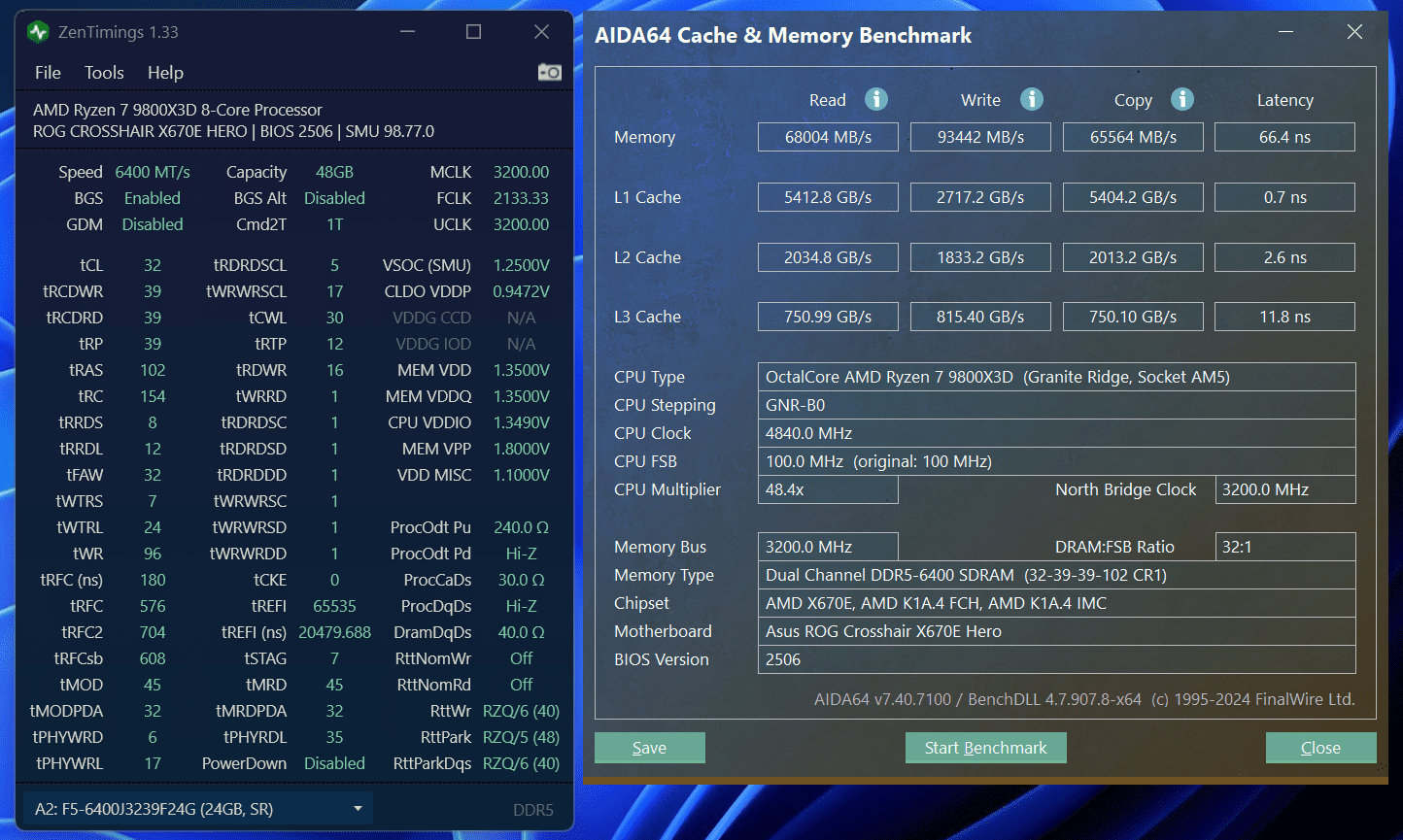Screen dimensions: 1403x840
Task: Click the CPU FSB 100.0 MHz field
Action: [x=1056, y=461]
